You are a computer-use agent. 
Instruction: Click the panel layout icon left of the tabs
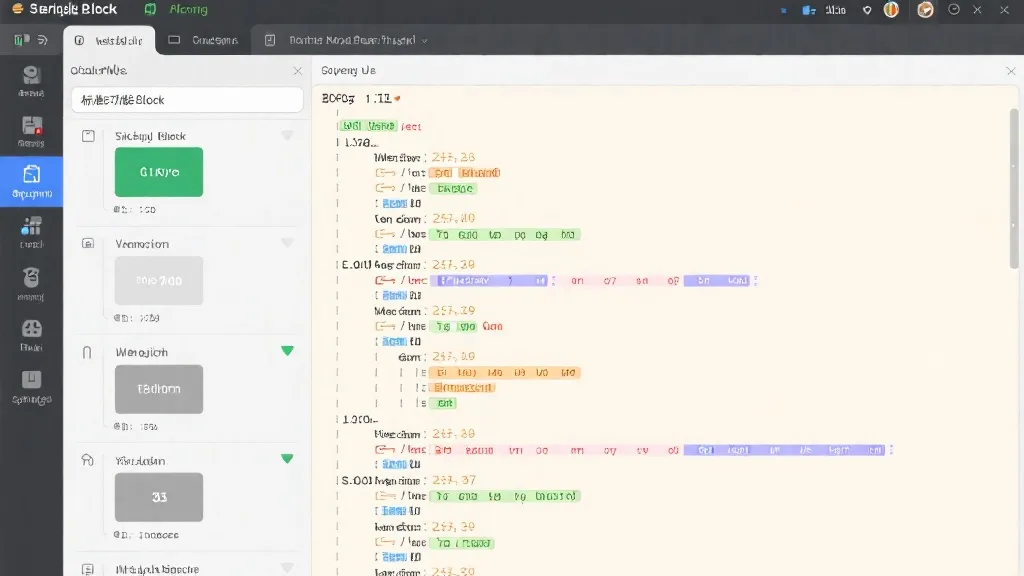(22, 40)
